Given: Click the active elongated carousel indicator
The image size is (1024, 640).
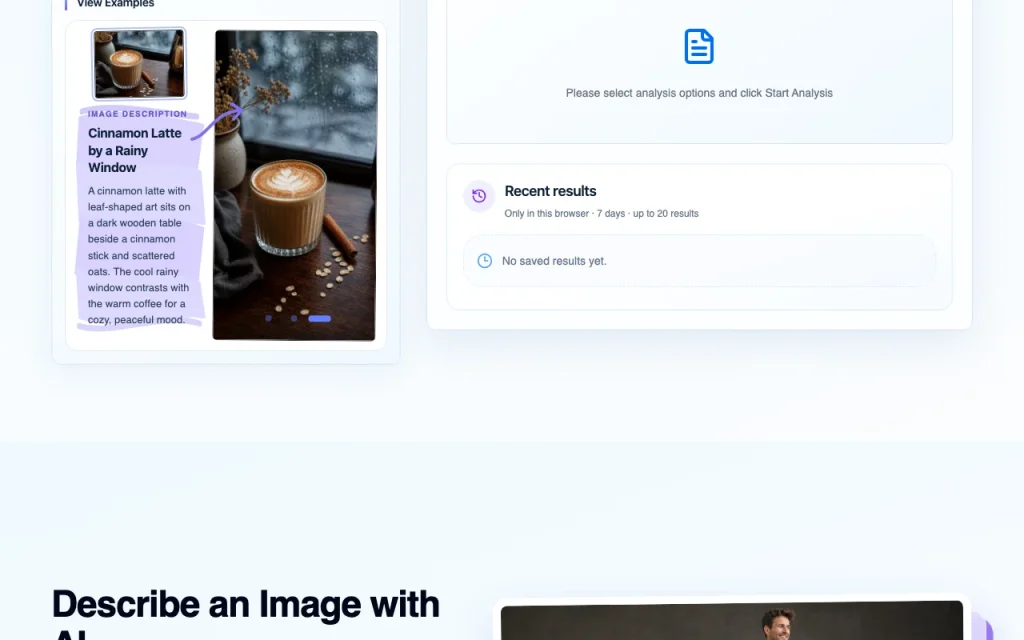Looking at the screenshot, I should click(x=319, y=319).
